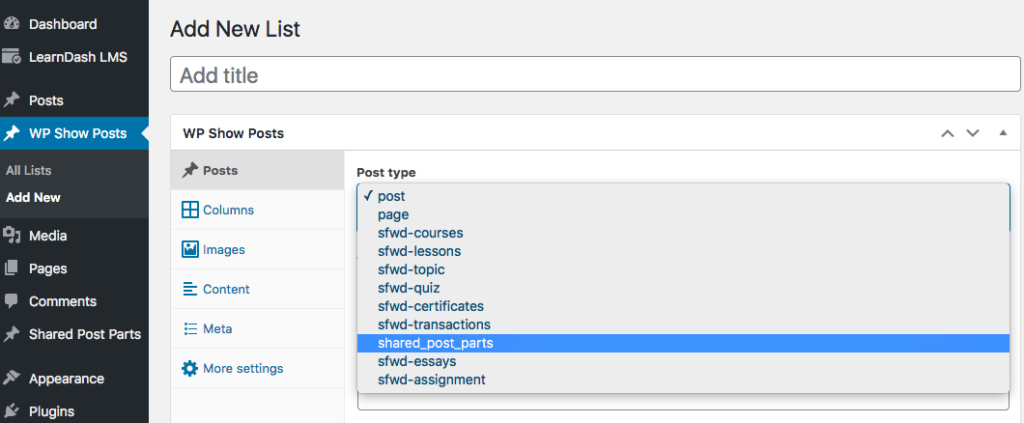The width and height of the screenshot is (1024, 423).
Task: Click the Appearance brush icon
Action: [12, 378]
